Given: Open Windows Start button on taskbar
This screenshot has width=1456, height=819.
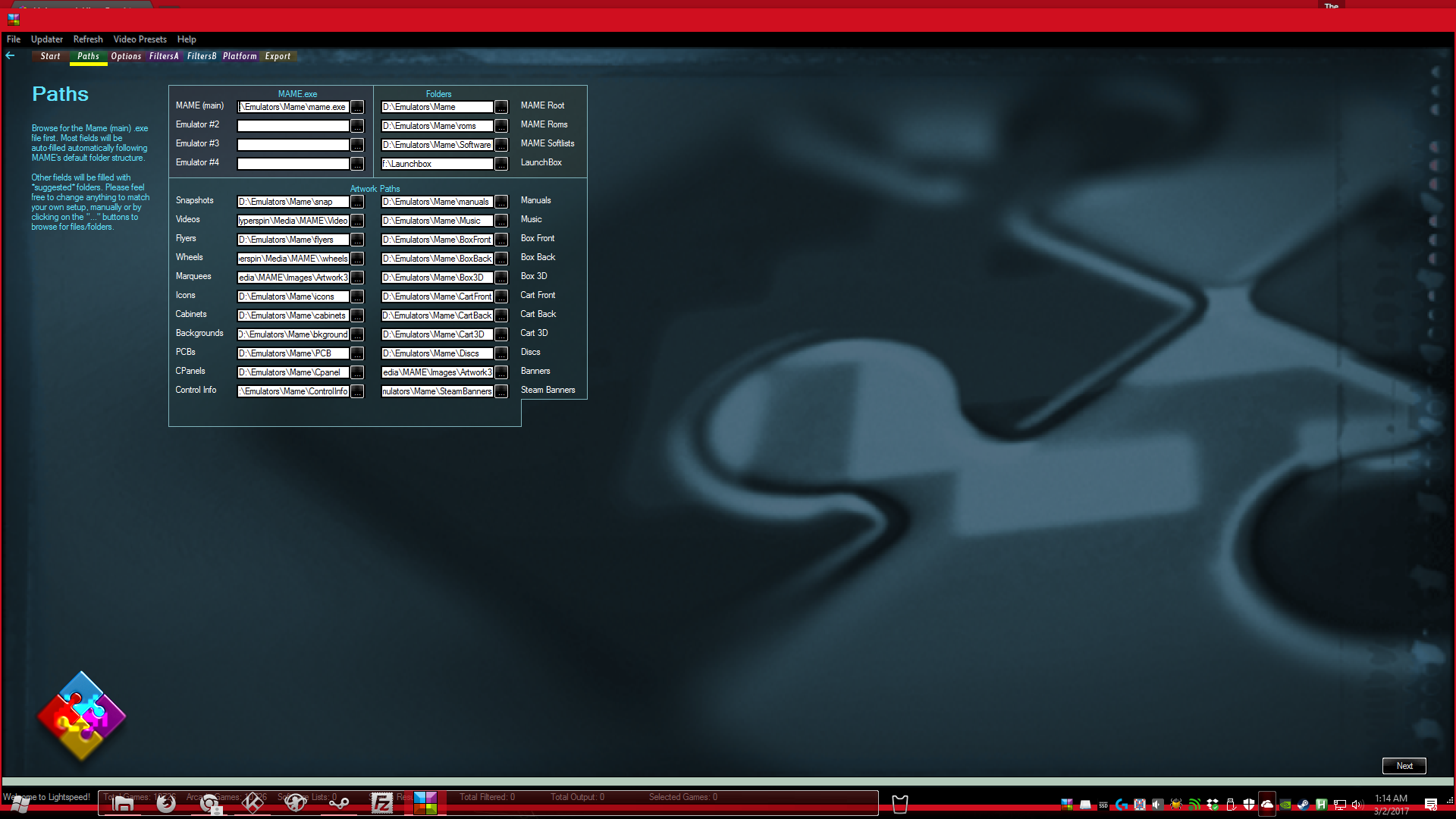Looking at the screenshot, I should click(20, 804).
